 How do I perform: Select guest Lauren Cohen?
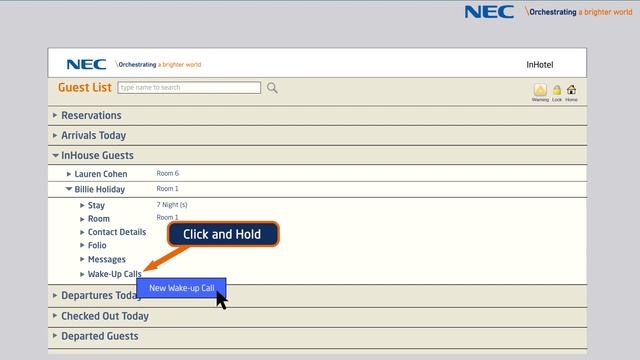101,174
